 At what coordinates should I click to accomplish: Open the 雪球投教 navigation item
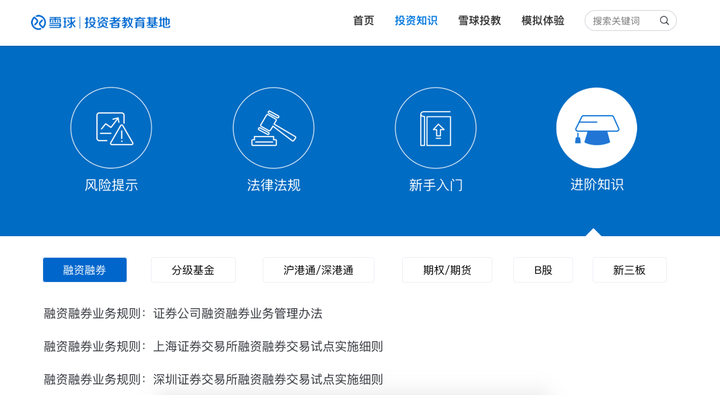(479, 21)
